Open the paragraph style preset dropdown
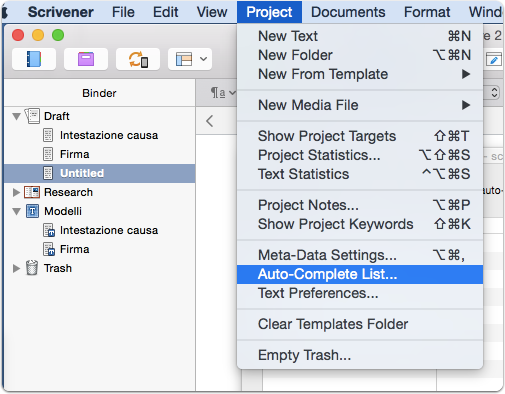The width and height of the screenshot is (505, 394). (223, 93)
